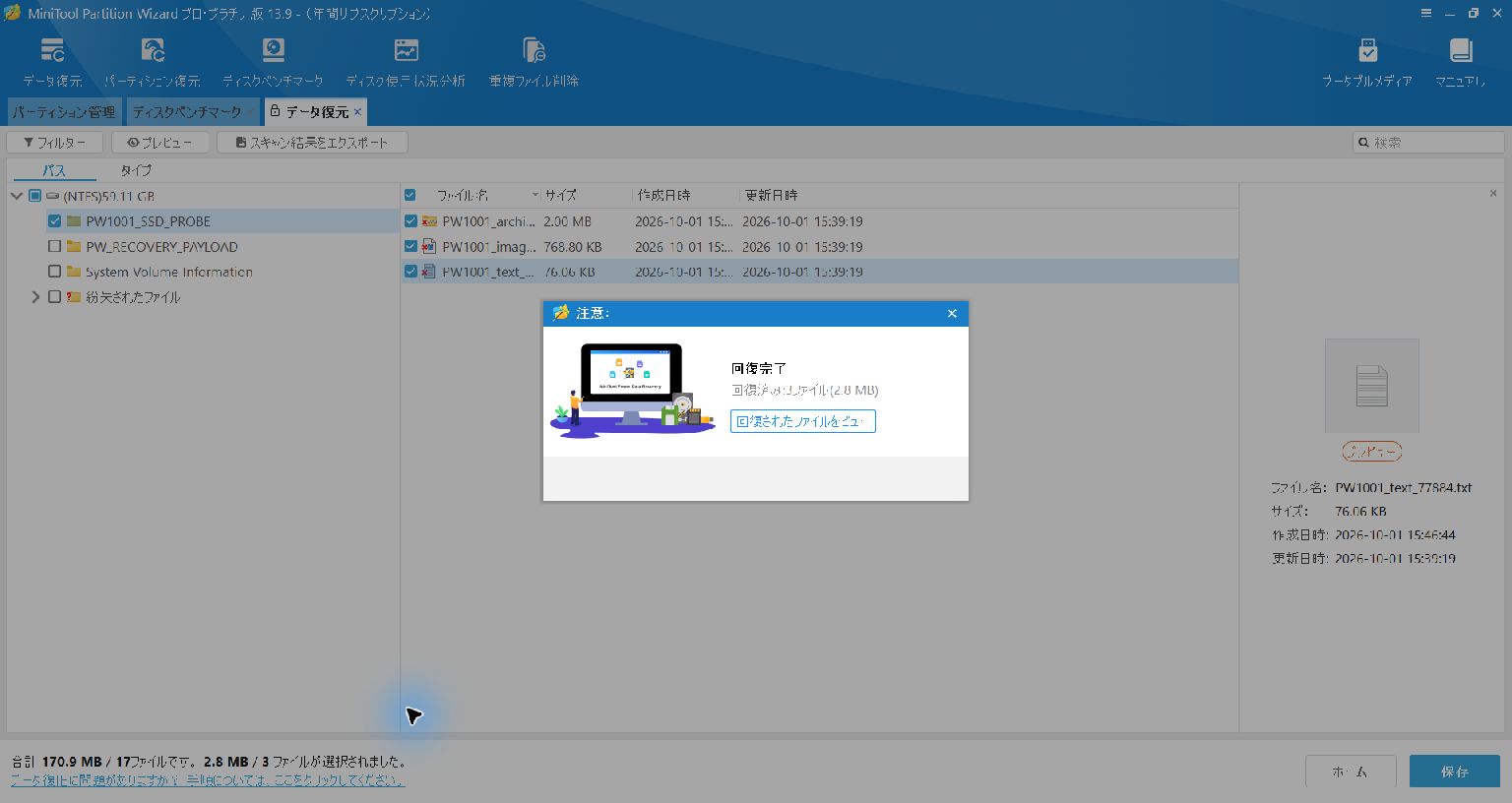This screenshot has width=1512, height=803.
Task: Uncheck the PW1001_archi file checkbox
Action: (410, 221)
